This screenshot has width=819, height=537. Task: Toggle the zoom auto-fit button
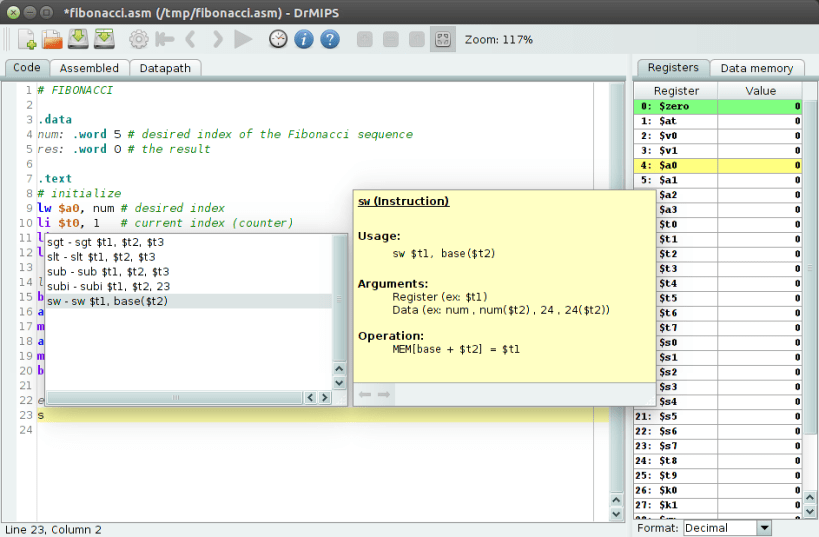442,40
